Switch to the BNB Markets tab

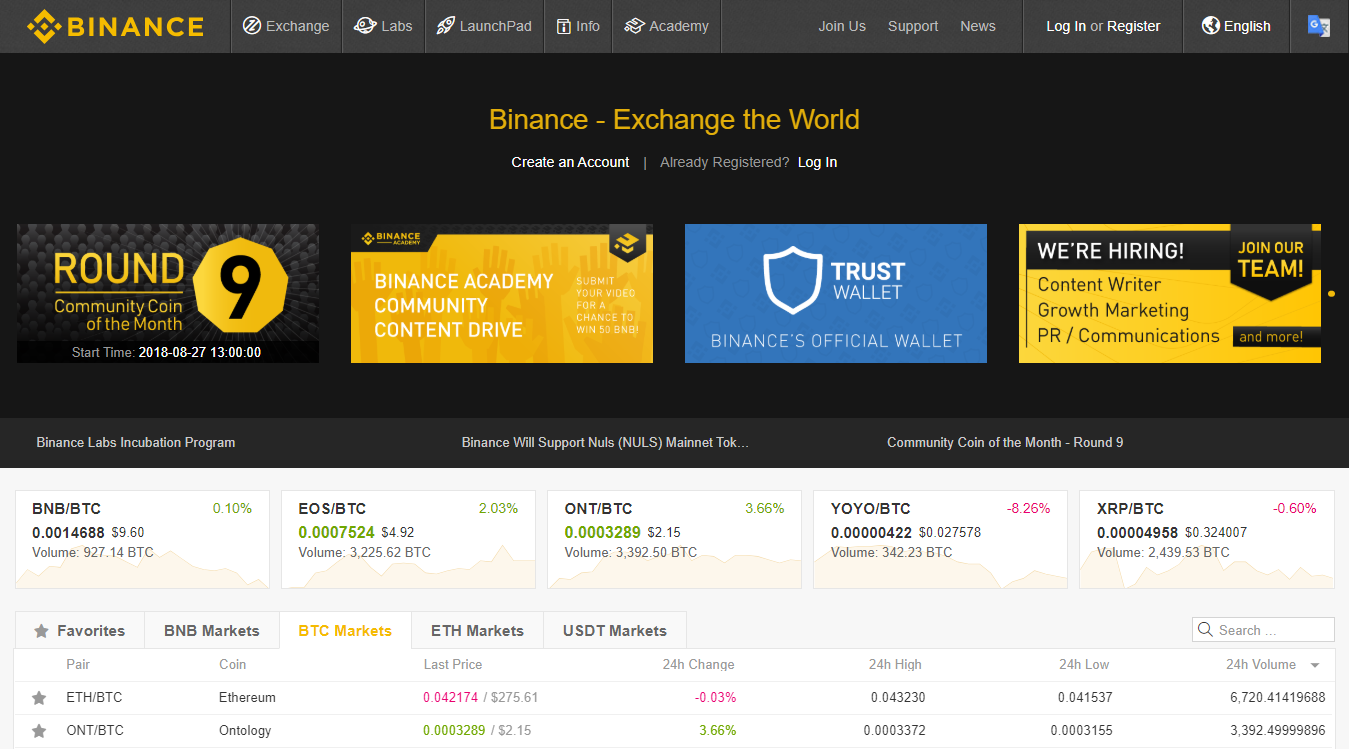[x=212, y=631]
